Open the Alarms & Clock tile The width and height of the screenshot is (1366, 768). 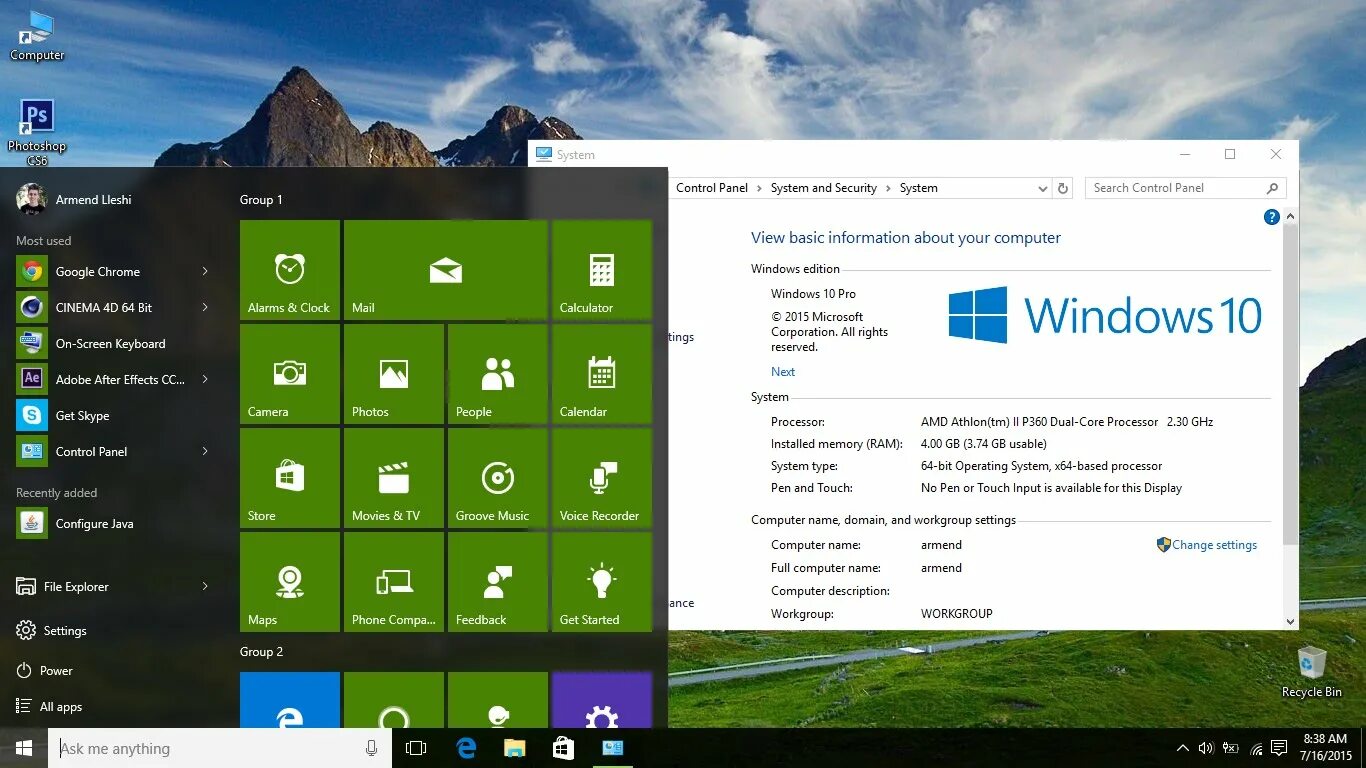click(x=290, y=270)
